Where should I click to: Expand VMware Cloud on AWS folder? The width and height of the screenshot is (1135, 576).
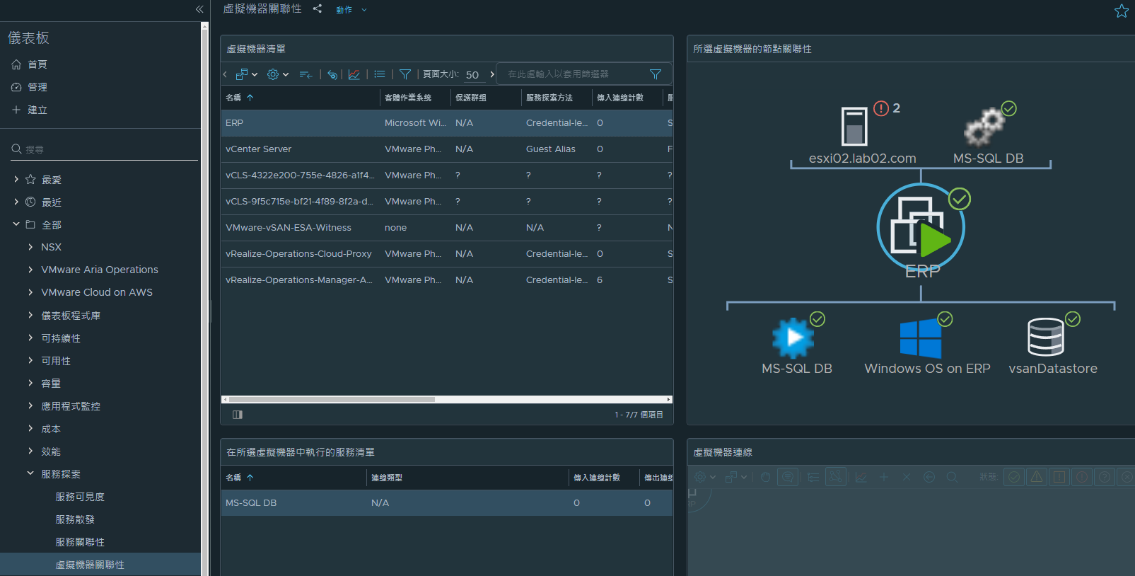point(30,292)
